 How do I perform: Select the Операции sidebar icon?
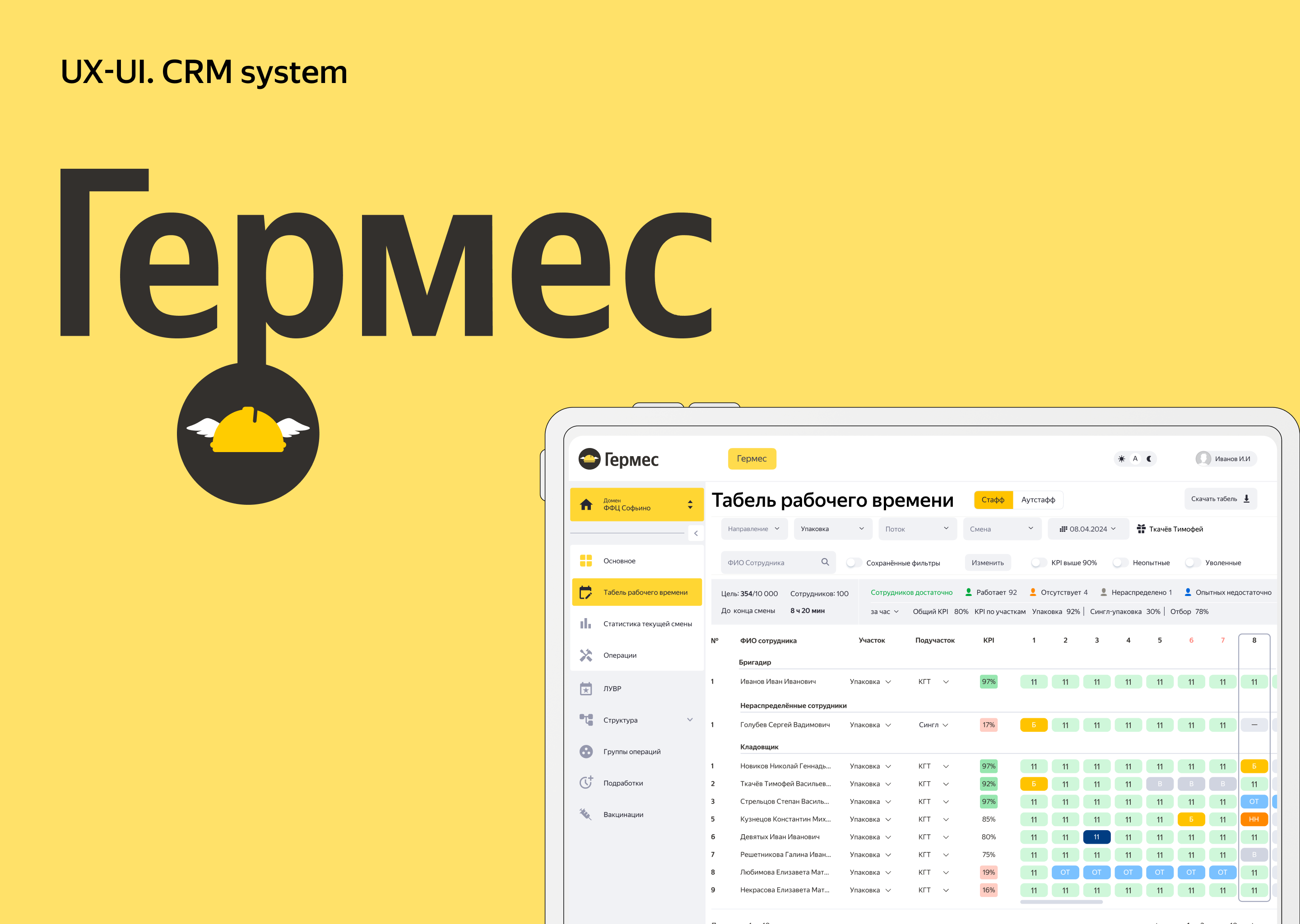[x=586, y=655]
